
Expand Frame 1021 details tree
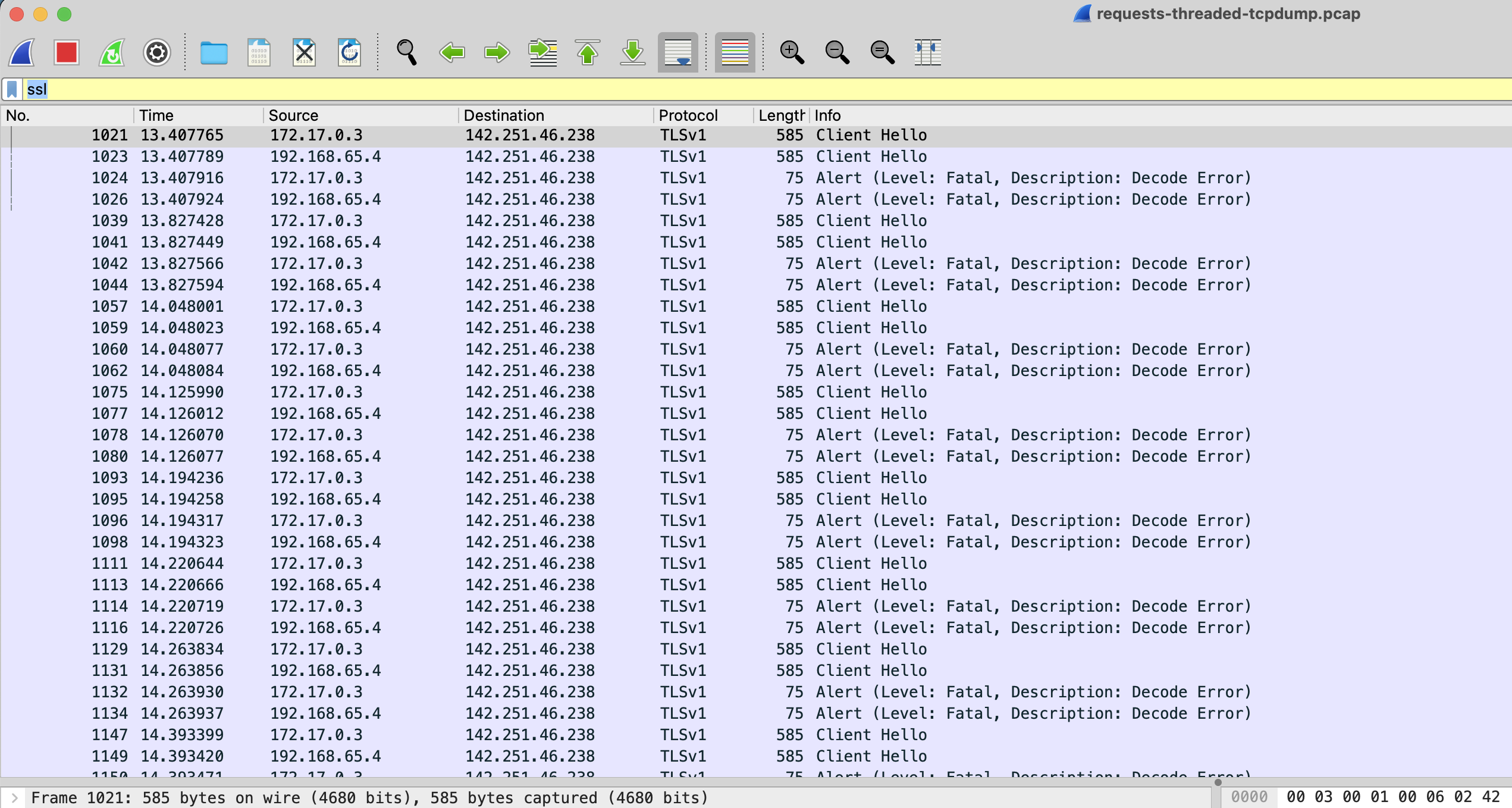click(x=15, y=797)
